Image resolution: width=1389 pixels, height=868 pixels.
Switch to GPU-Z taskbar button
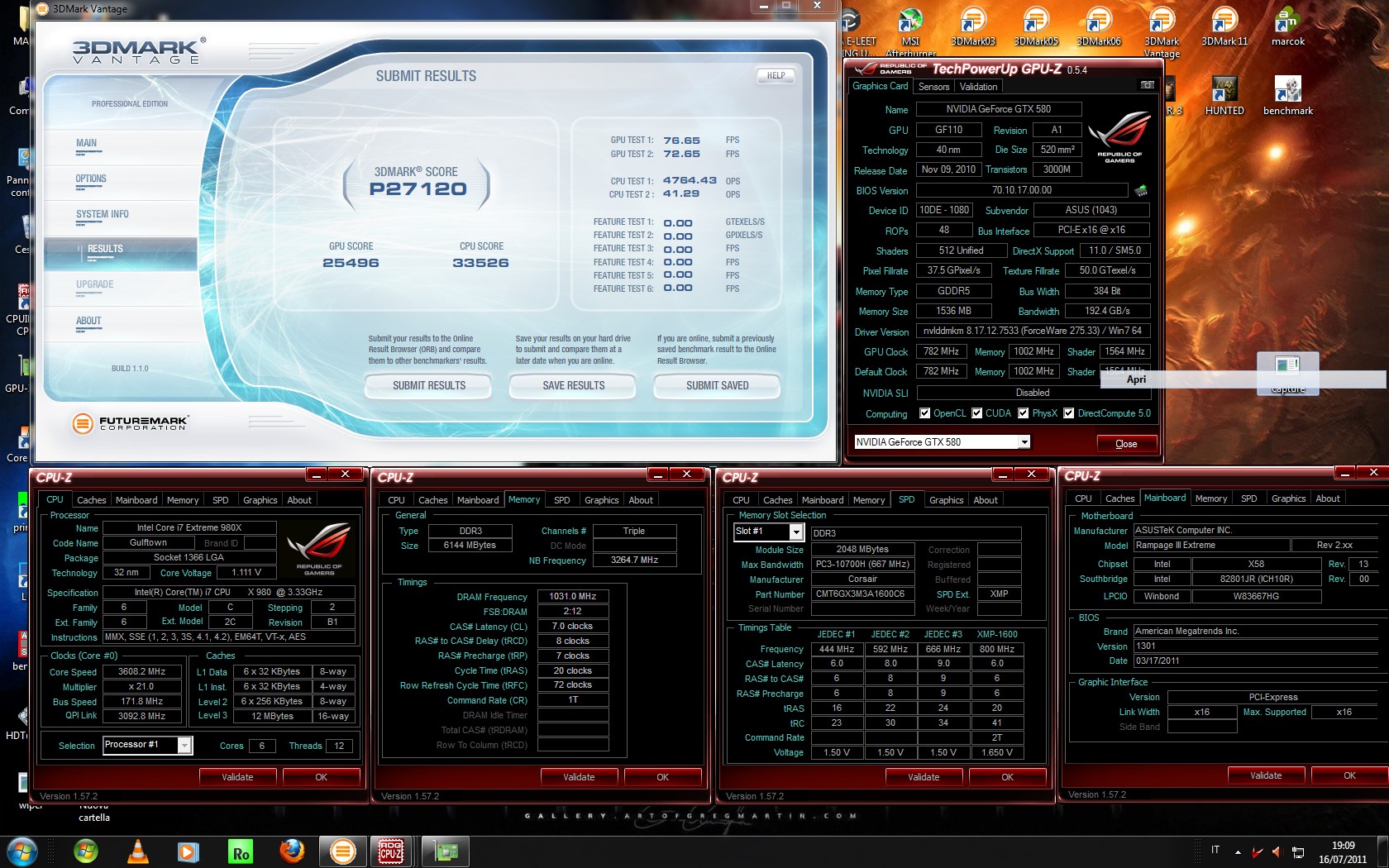[x=446, y=851]
